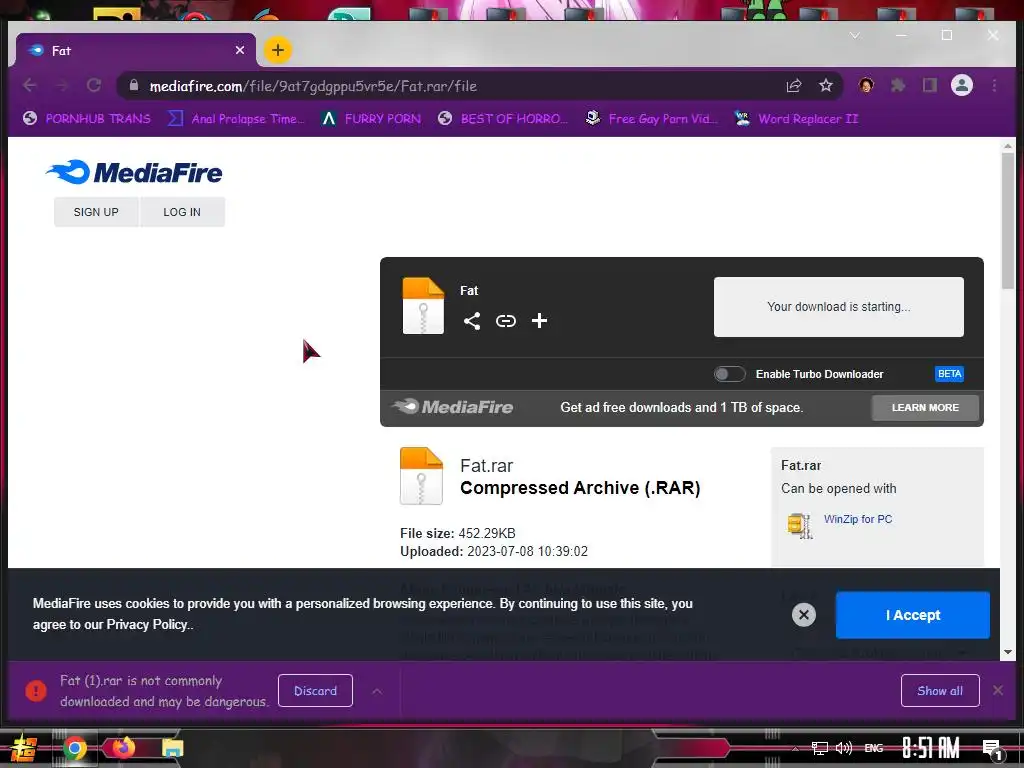Bookmark this page with the star icon
1024x768 pixels.
[826, 86]
